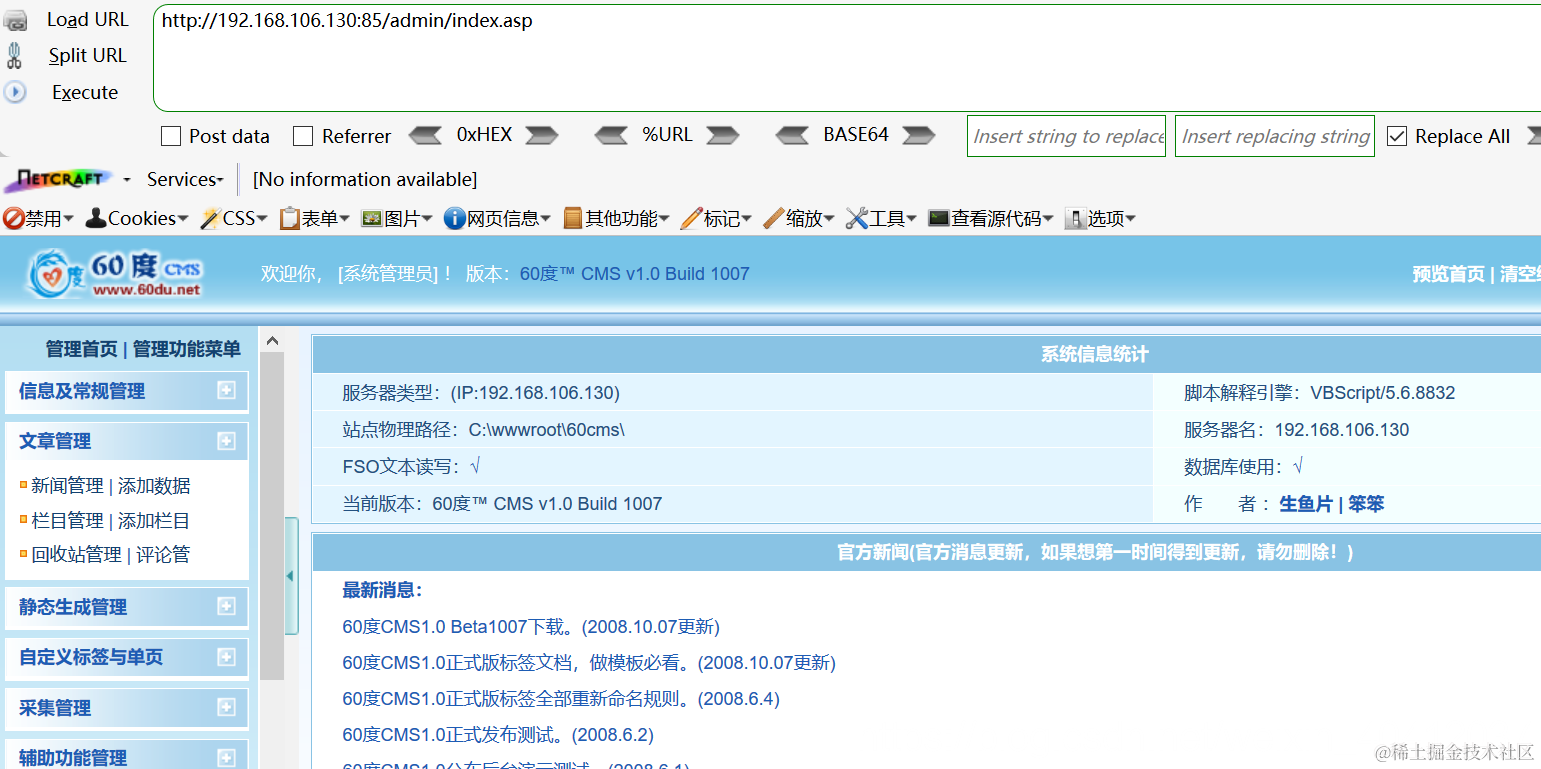This screenshot has width=1541, height=769.
Task: Click the 工具 tools icon
Action: pyautogui.click(x=856, y=218)
